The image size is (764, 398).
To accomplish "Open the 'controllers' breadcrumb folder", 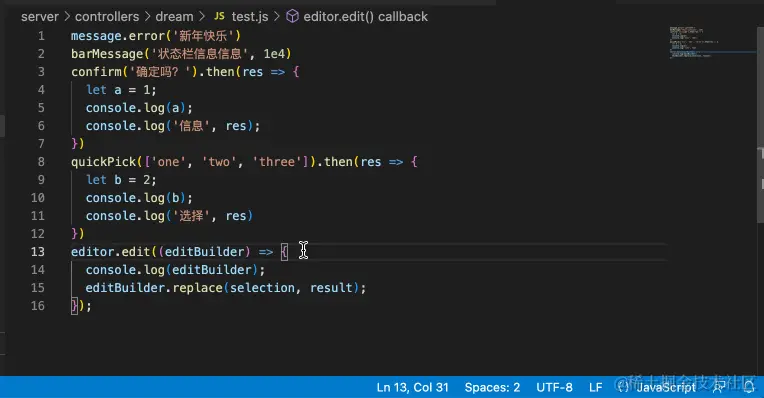I will 107,17.
